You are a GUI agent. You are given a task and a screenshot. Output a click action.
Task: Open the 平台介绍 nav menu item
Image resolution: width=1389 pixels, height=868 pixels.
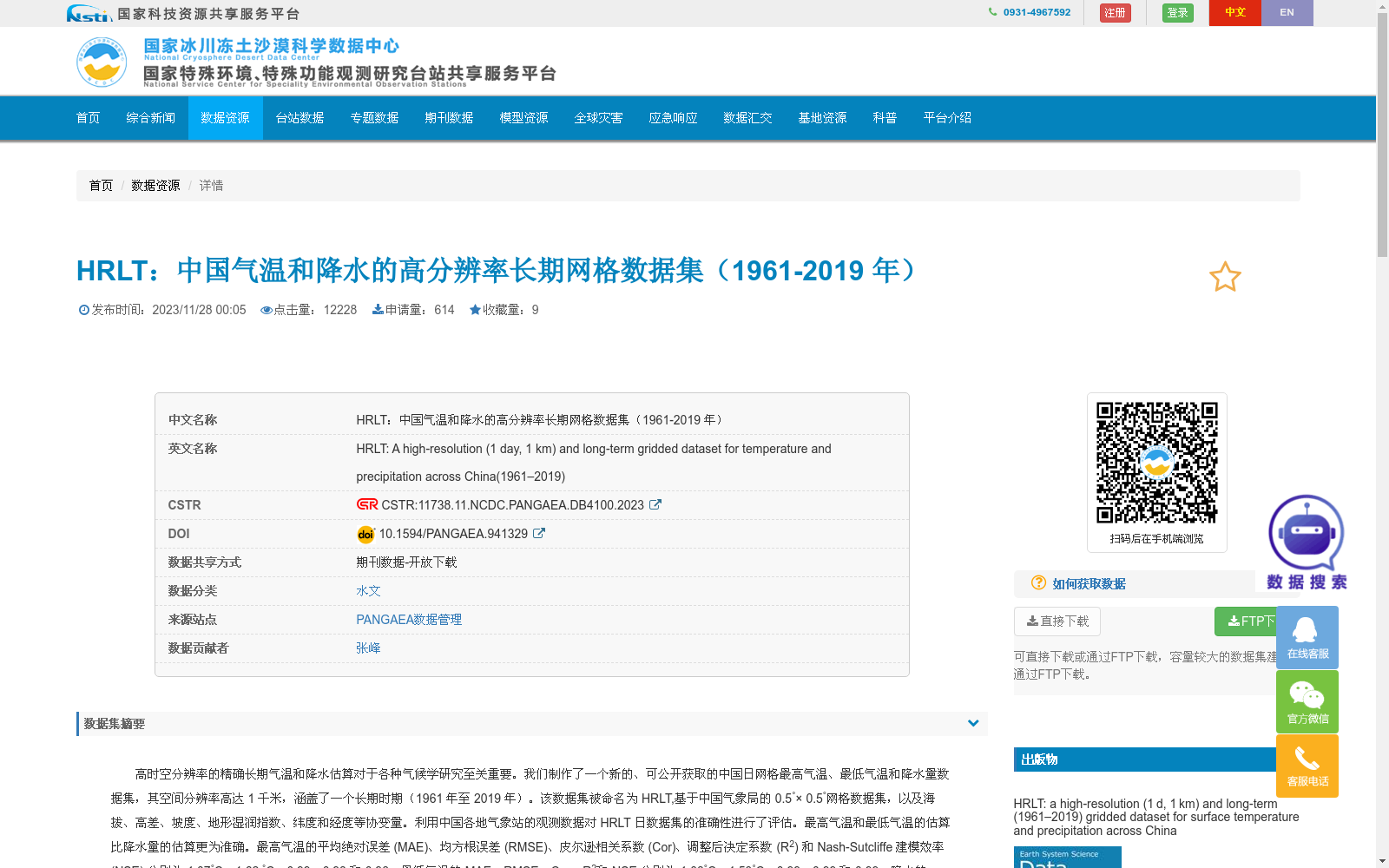point(948,118)
